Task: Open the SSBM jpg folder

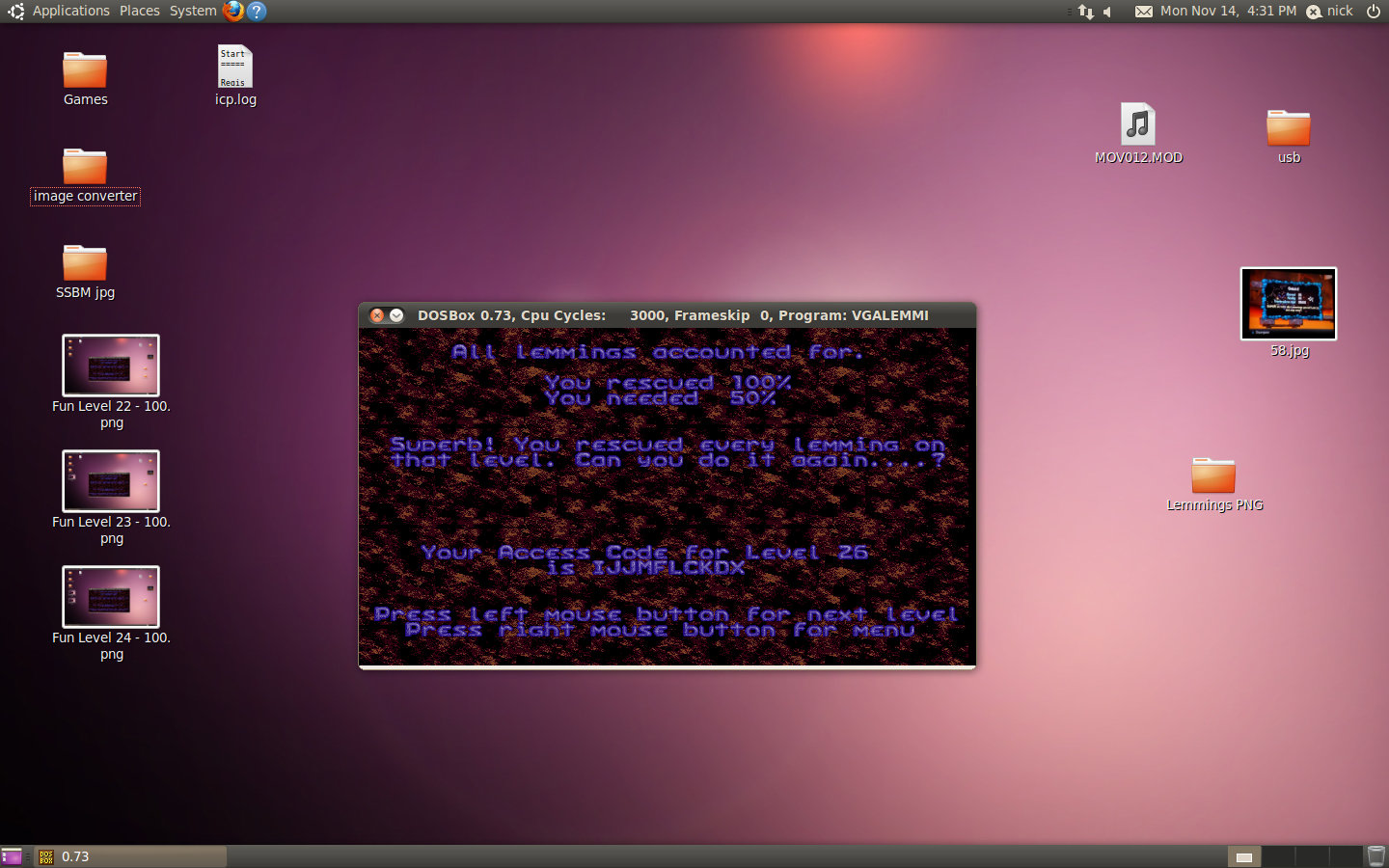Action: [85, 263]
